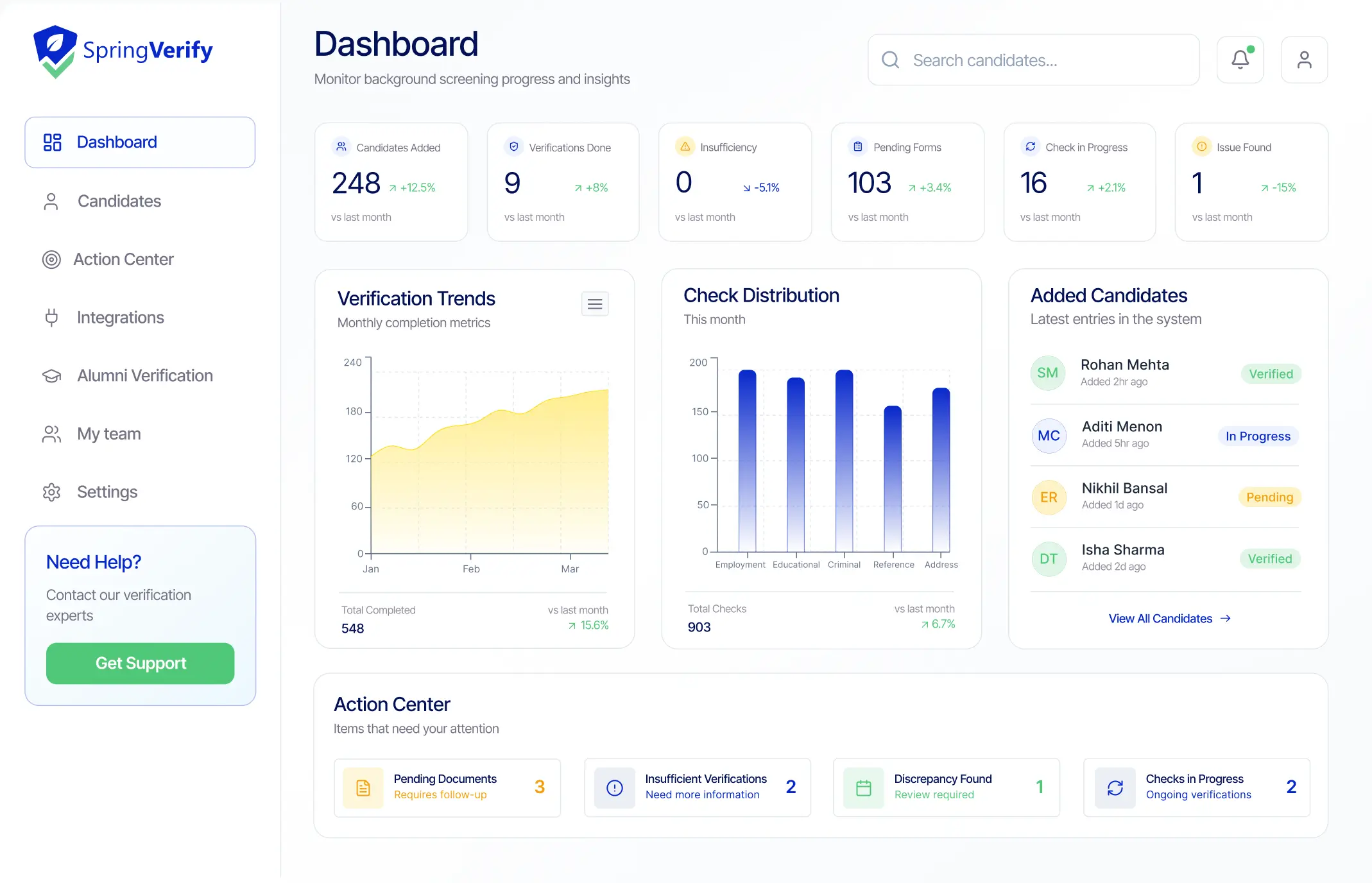This screenshot has height=883, width=1372.
Task: Click the Verifications Done shield icon
Action: click(514, 147)
